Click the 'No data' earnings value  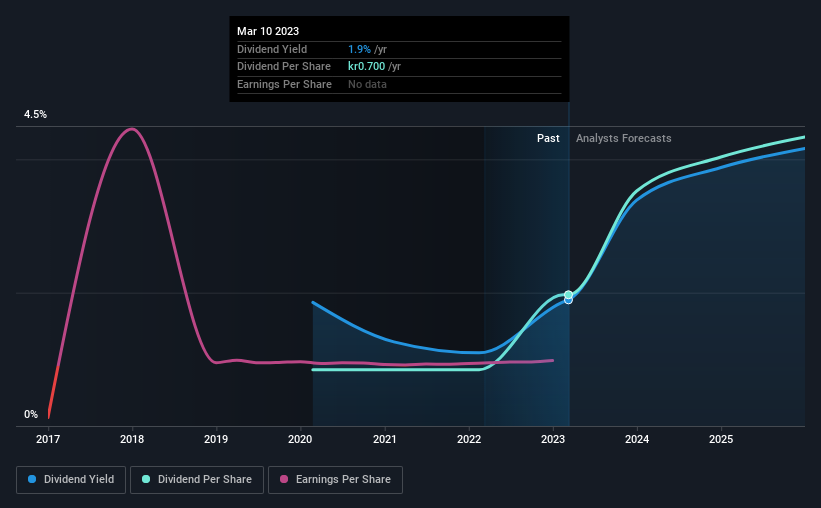tap(368, 84)
